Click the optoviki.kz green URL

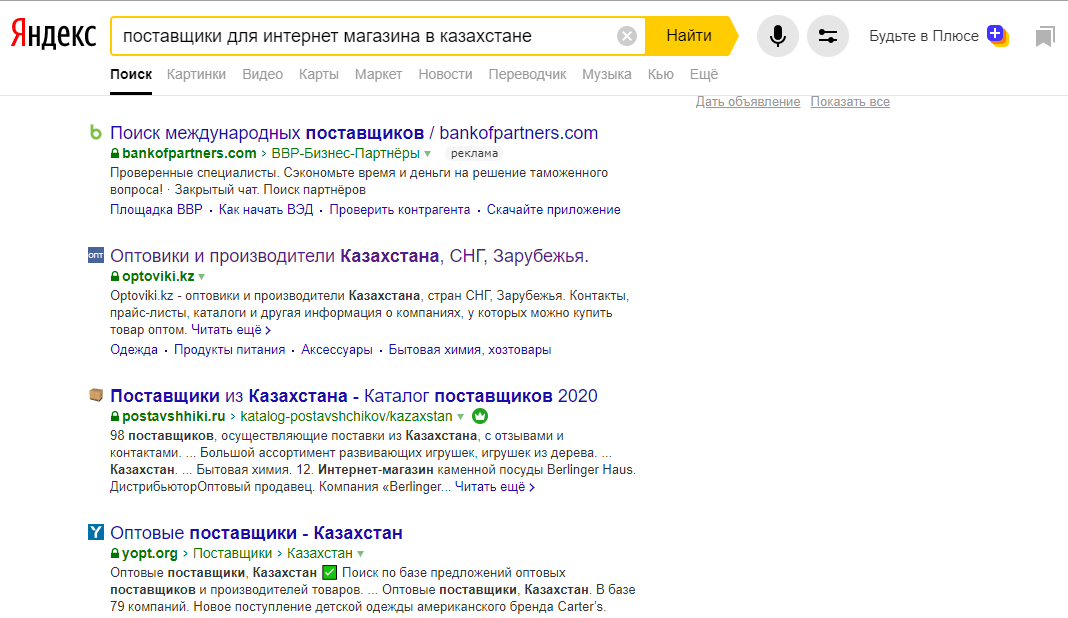[x=158, y=276]
